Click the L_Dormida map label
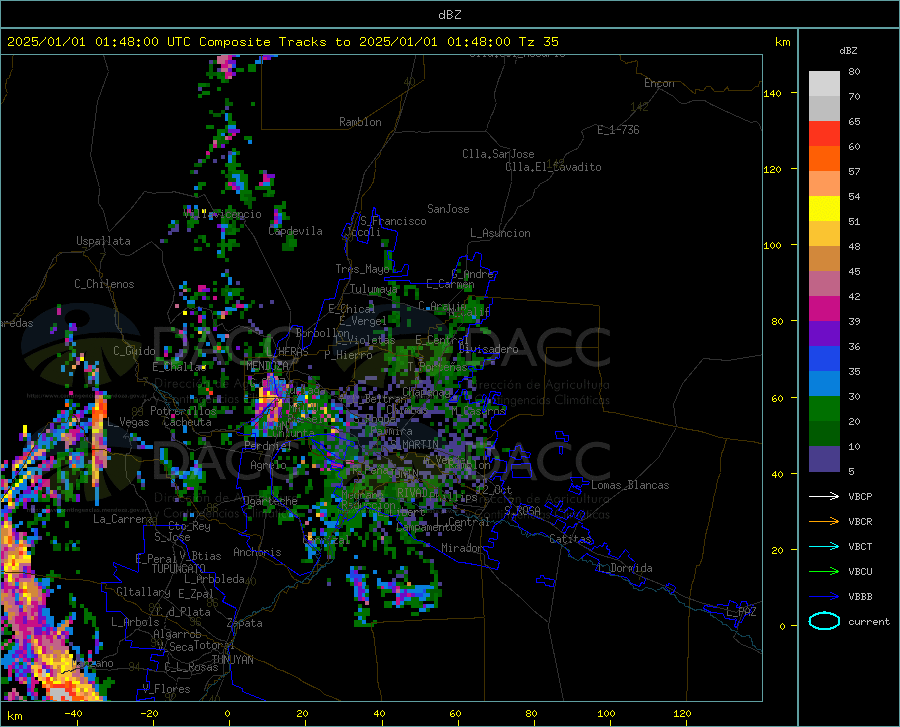Image resolution: width=900 pixels, height=727 pixels. [x=625, y=568]
